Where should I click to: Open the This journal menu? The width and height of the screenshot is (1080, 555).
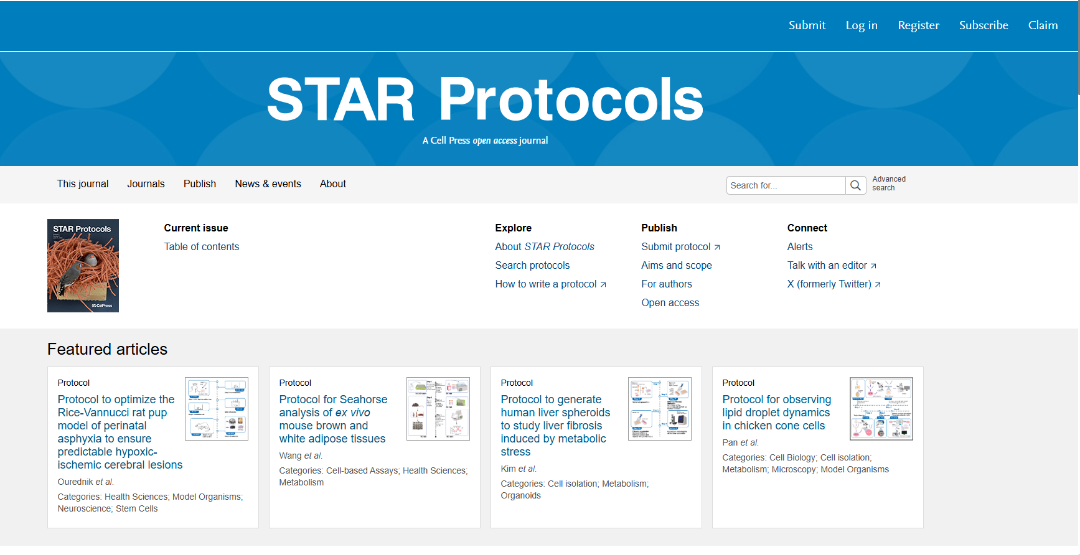point(83,184)
